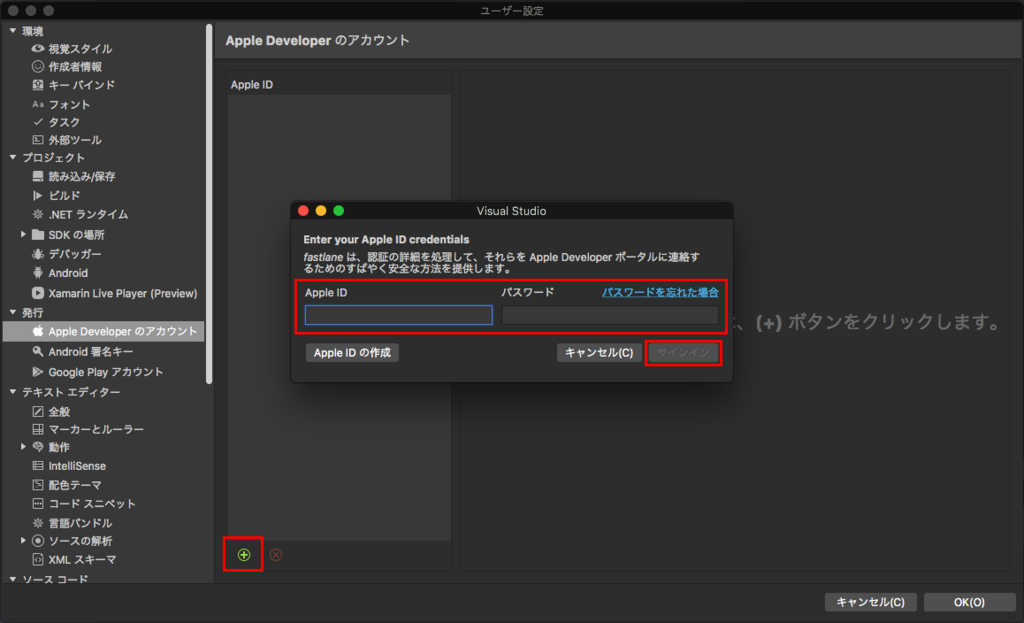Screen dimensions: 1024x623
Task: Click the OK(O) button
Action: pyautogui.click(x=969, y=602)
